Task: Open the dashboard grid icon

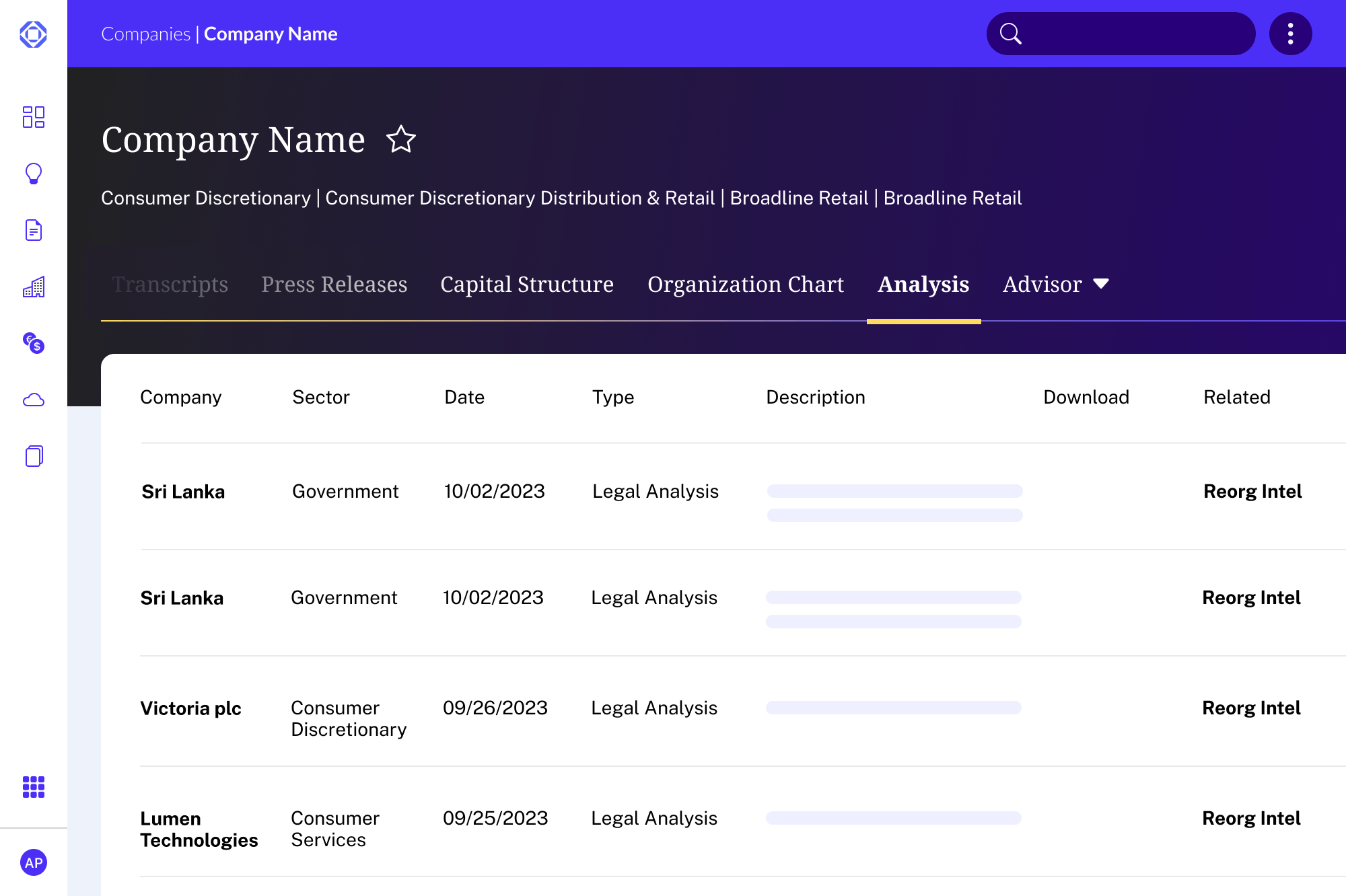Action: point(33,117)
